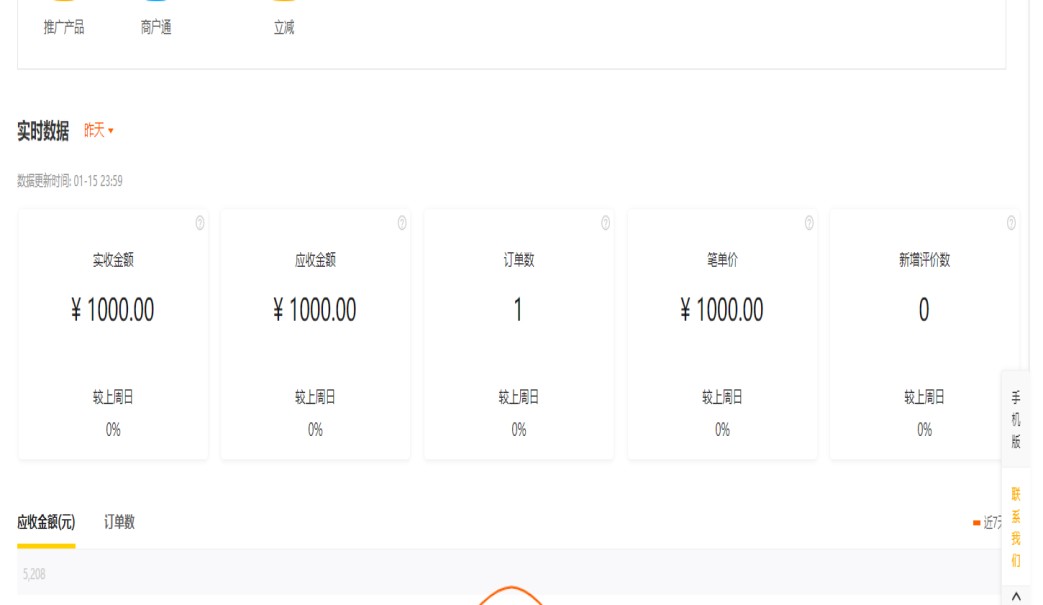Click the help icon on 笔单价 card
1043x605 pixels.
pos(809,223)
